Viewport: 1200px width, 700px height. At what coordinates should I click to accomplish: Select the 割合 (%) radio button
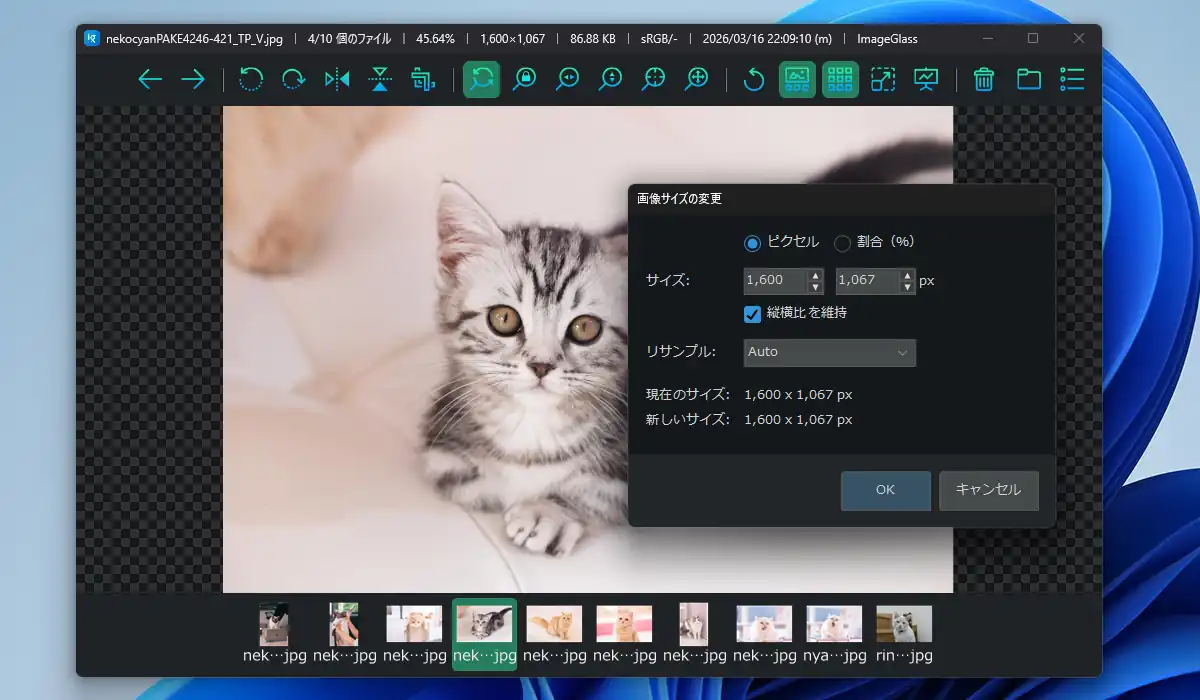(843, 243)
